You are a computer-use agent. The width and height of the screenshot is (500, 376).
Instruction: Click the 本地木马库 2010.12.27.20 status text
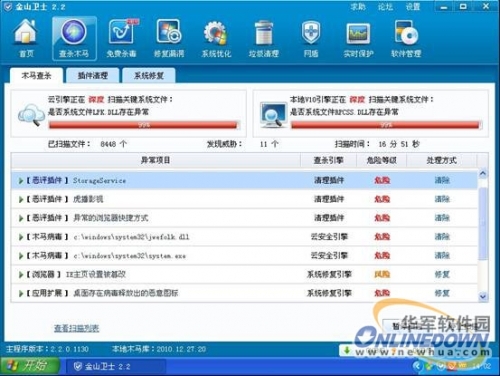159,349
